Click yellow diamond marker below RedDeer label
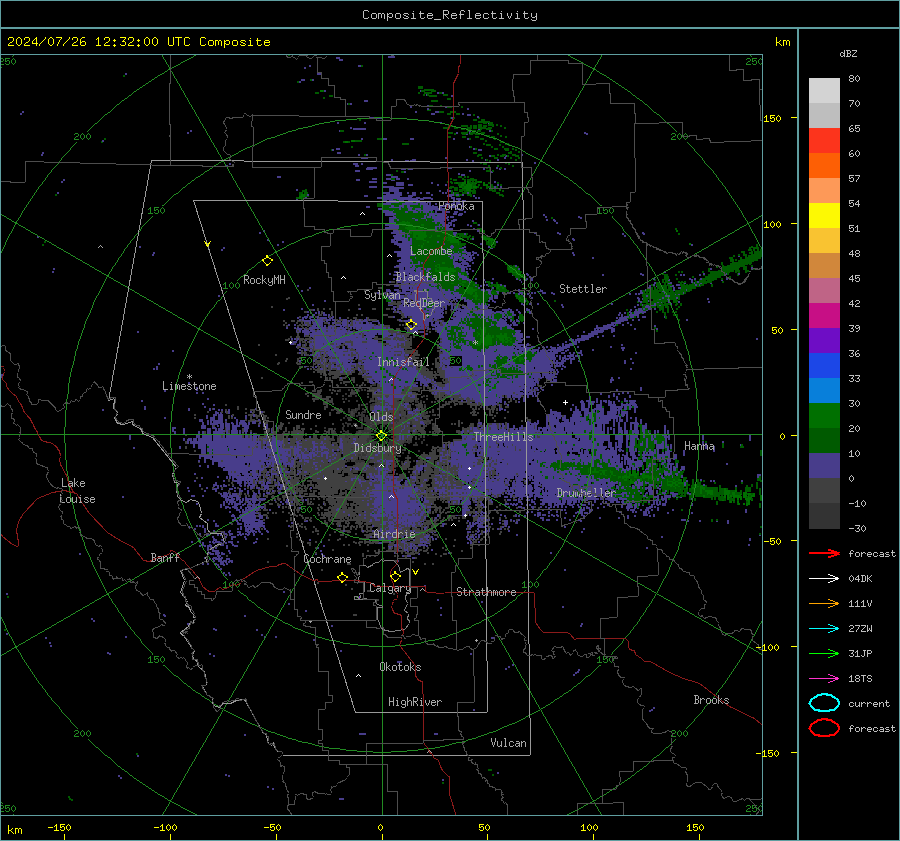This screenshot has height=841, width=900. [411, 325]
